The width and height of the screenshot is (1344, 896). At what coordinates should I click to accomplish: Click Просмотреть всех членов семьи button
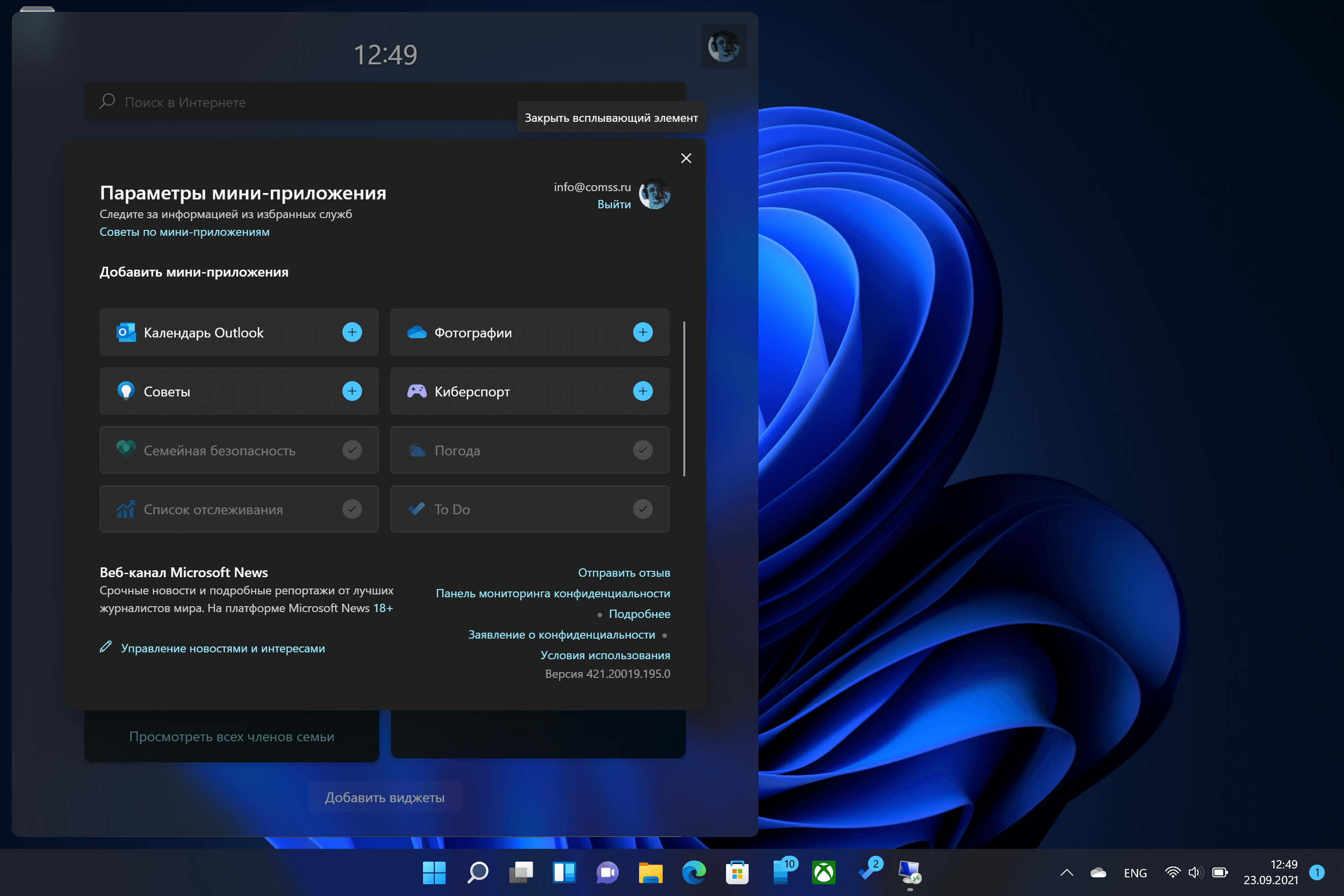tap(231, 735)
